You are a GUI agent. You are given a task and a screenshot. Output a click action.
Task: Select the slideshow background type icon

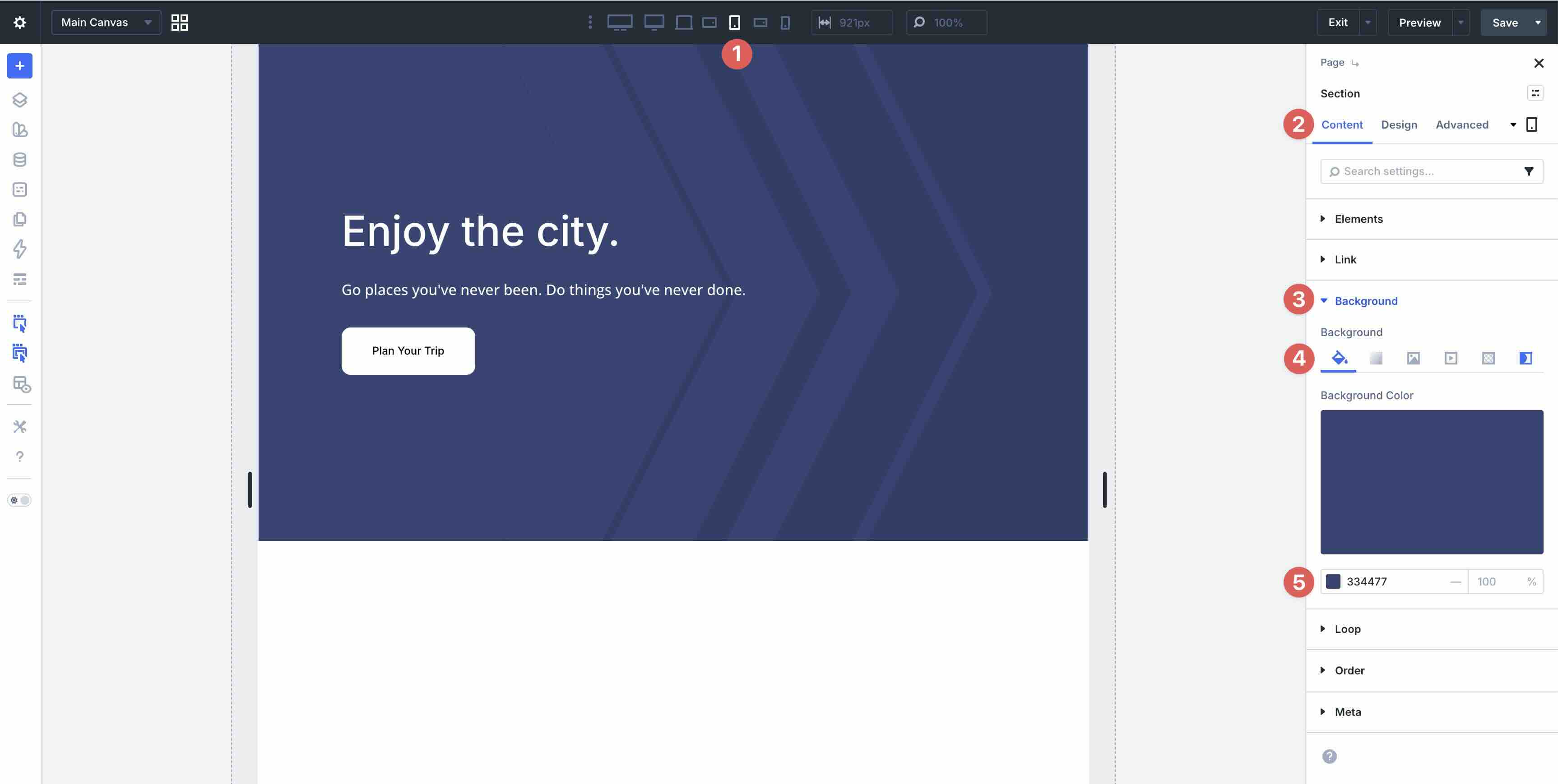point(1488,358)
